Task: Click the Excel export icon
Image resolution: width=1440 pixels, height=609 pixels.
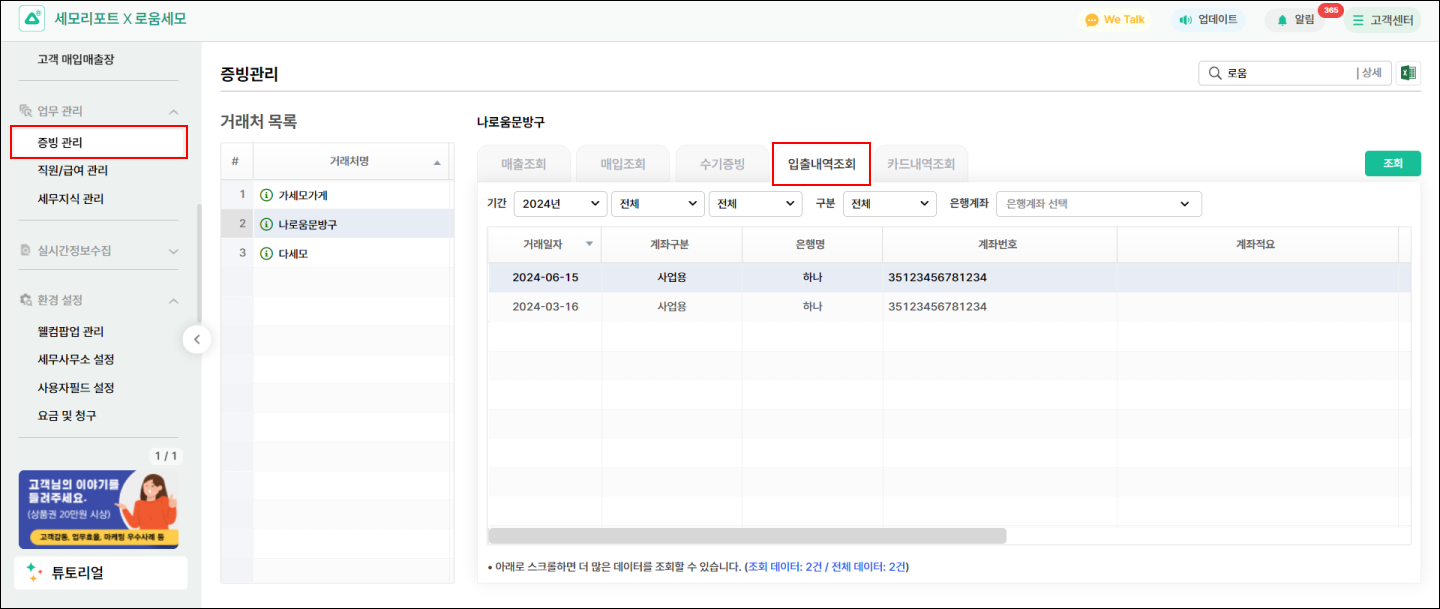Action: (x=1408, y=73)
